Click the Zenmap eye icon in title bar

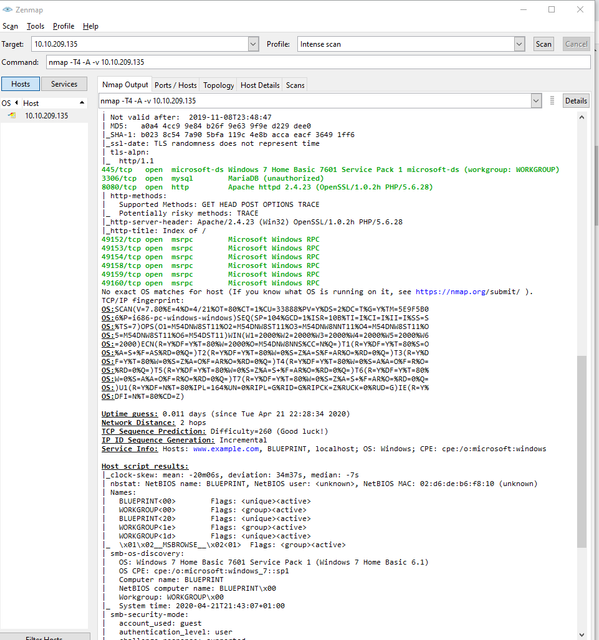[x=7, y=9]
